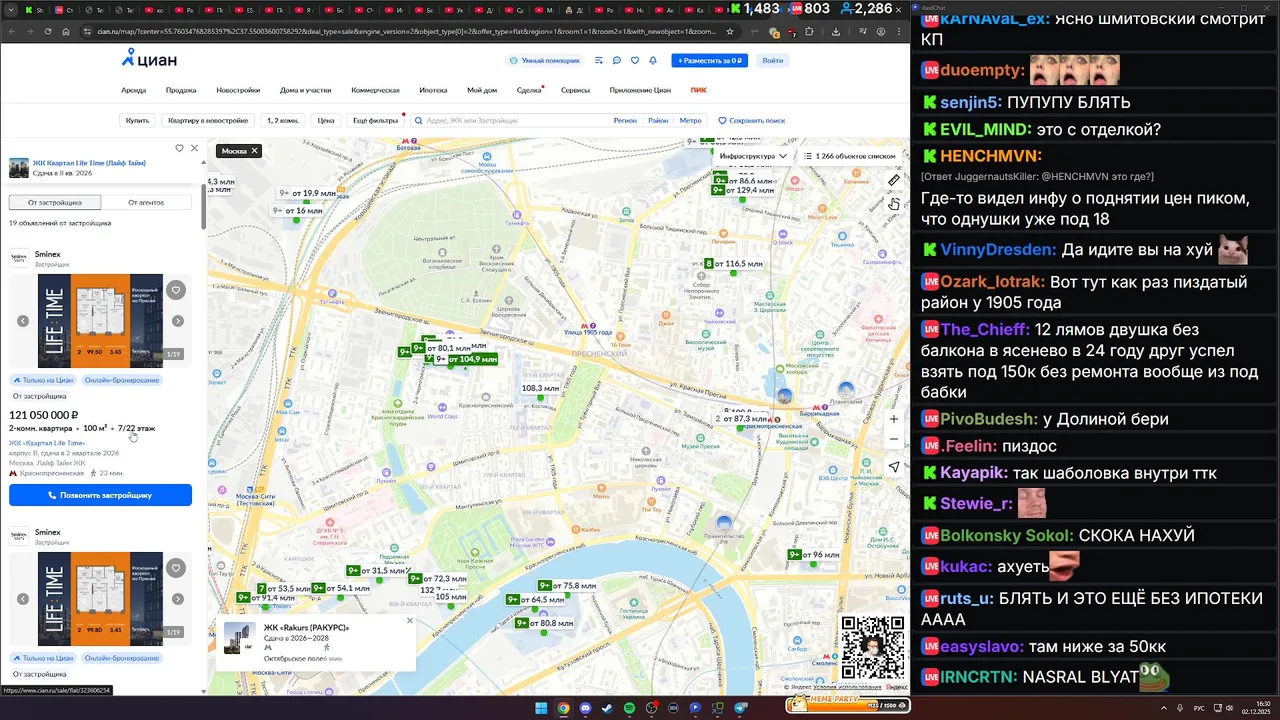Open the Сервисы menu
The height and width of the screenshot is (720, 1280).
pos(575,90)
